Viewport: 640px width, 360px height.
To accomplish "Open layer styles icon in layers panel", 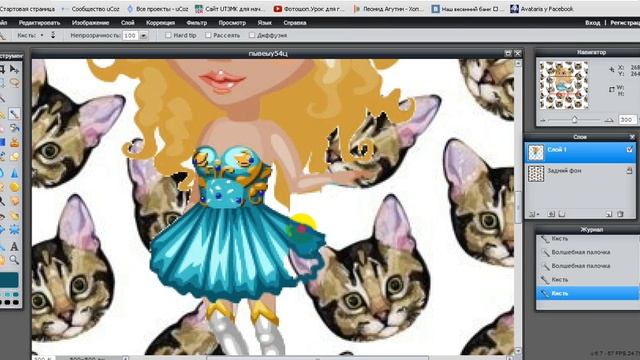I will pyautogui.click(x=562, y=214).
